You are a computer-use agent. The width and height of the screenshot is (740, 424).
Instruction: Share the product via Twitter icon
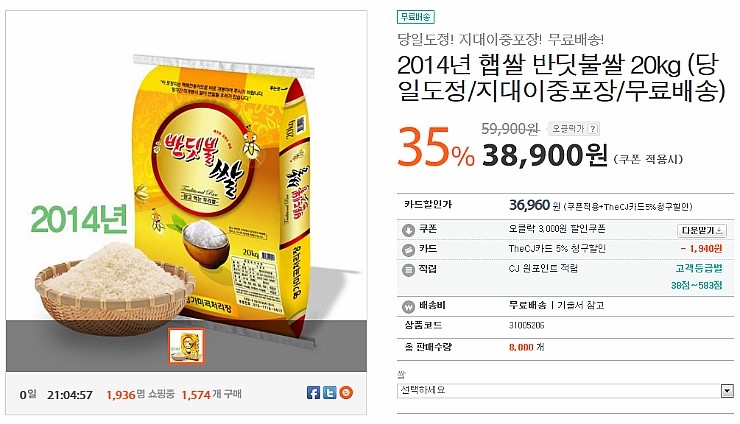[x=330, y=392]
